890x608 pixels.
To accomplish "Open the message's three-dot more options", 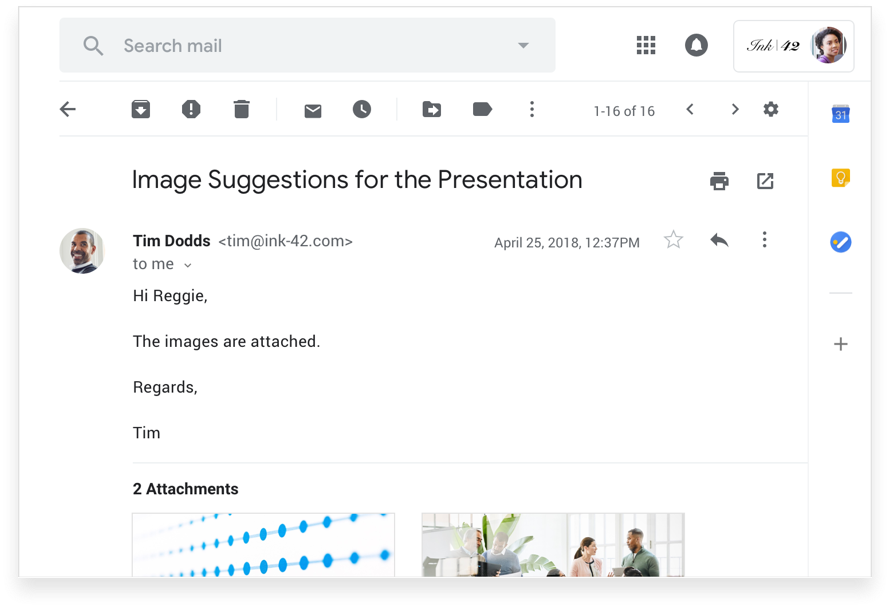I will pos(764,240).
